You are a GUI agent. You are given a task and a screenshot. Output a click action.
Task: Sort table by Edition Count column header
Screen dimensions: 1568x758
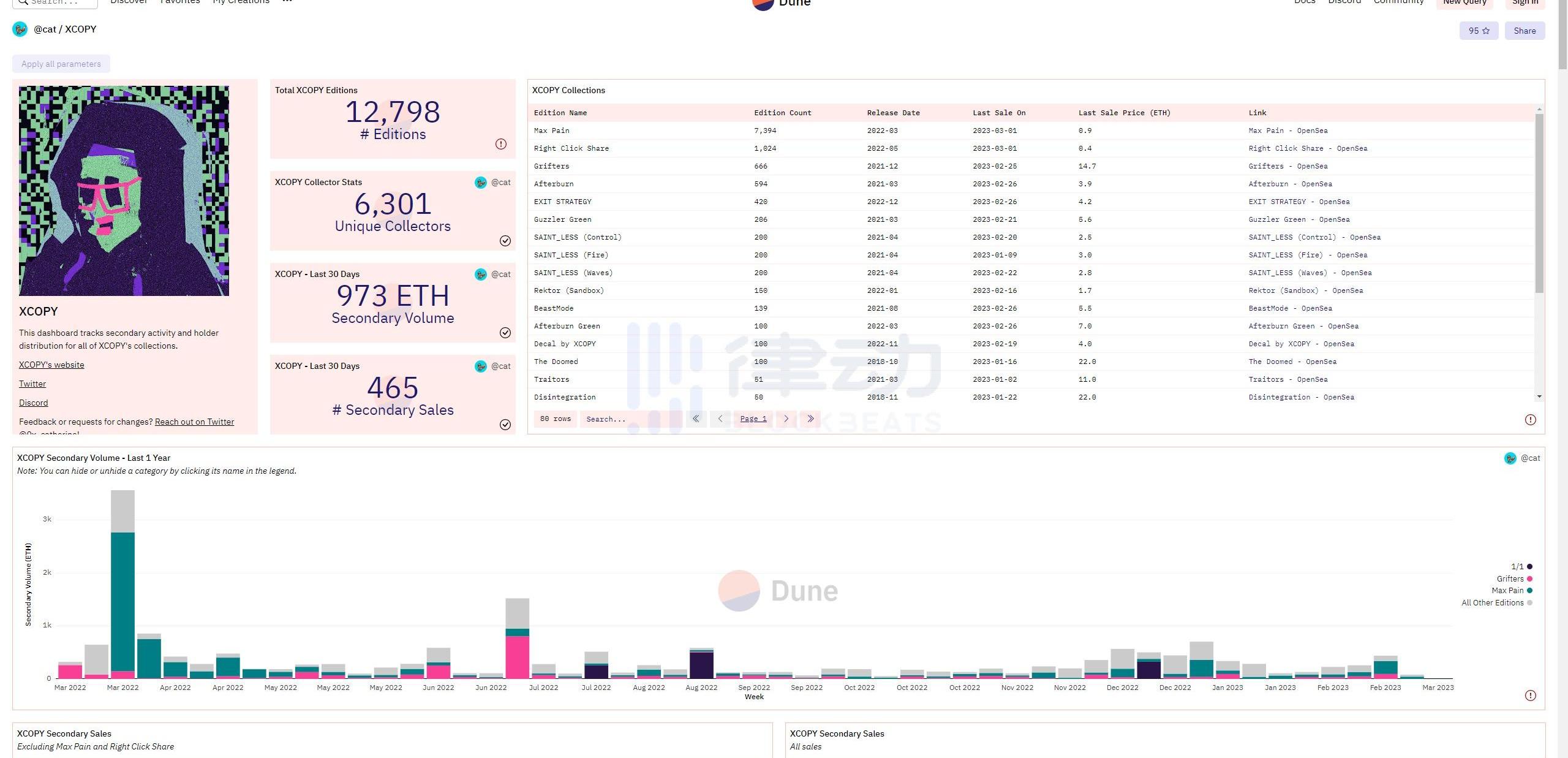[x=783, y=113]
